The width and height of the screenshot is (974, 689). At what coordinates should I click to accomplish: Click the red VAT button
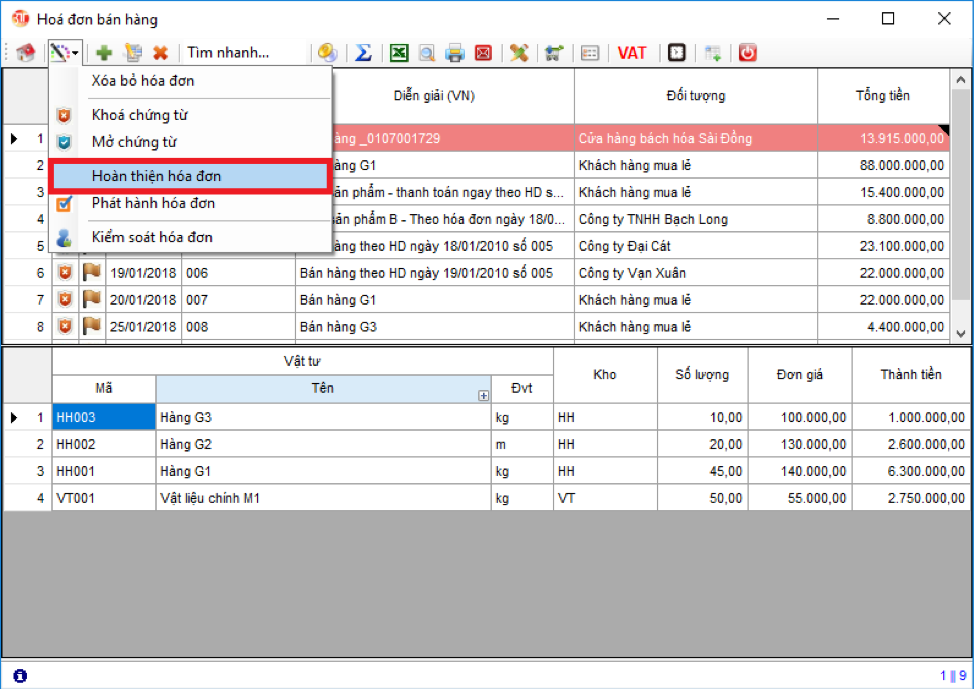[632, 53]
